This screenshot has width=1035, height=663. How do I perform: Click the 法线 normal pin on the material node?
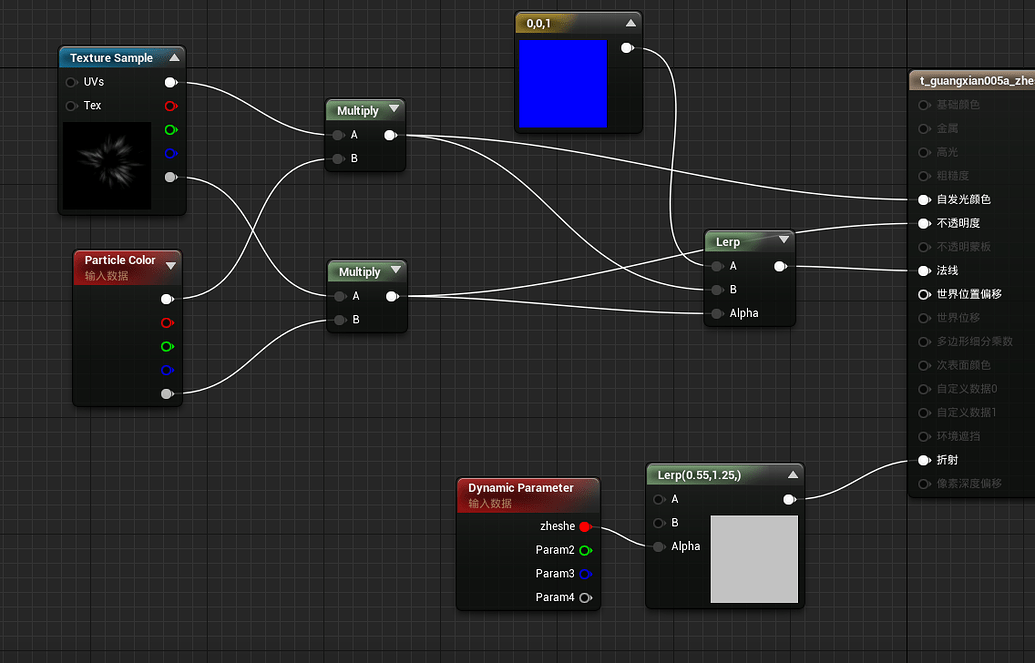[922, 270]
